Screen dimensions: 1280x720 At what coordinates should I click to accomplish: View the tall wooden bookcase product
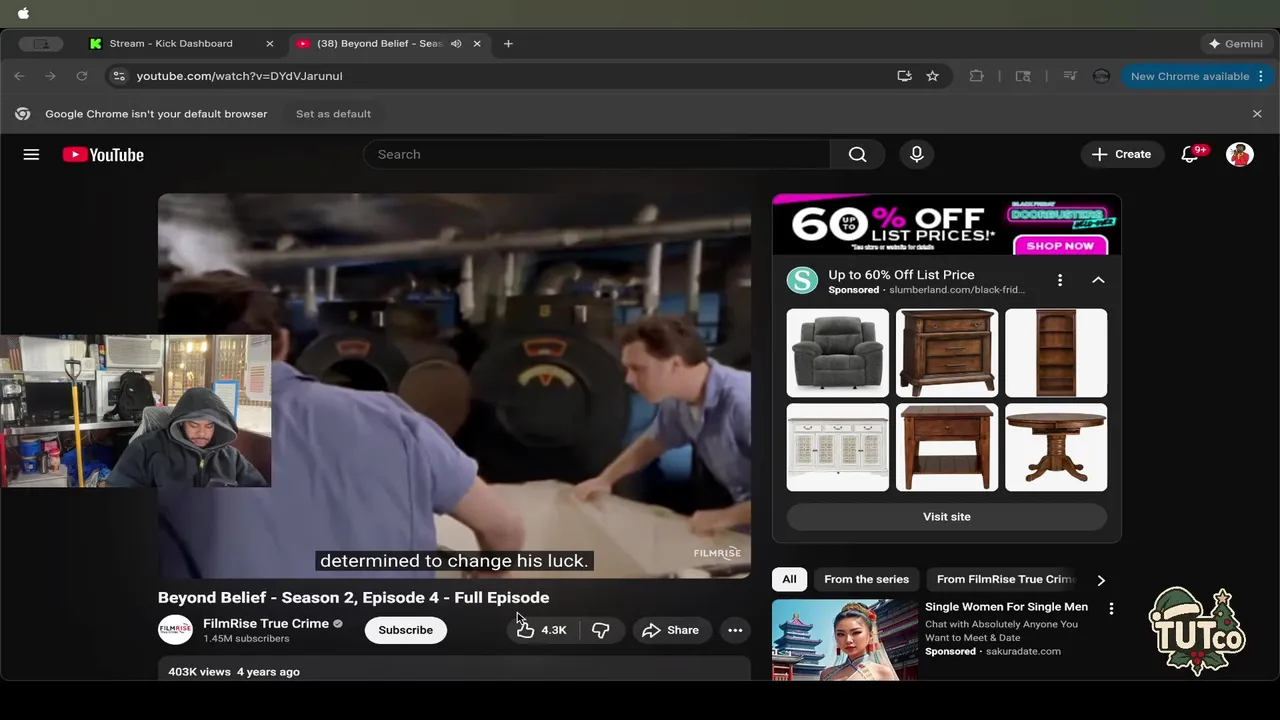[x=1056, y=353]
